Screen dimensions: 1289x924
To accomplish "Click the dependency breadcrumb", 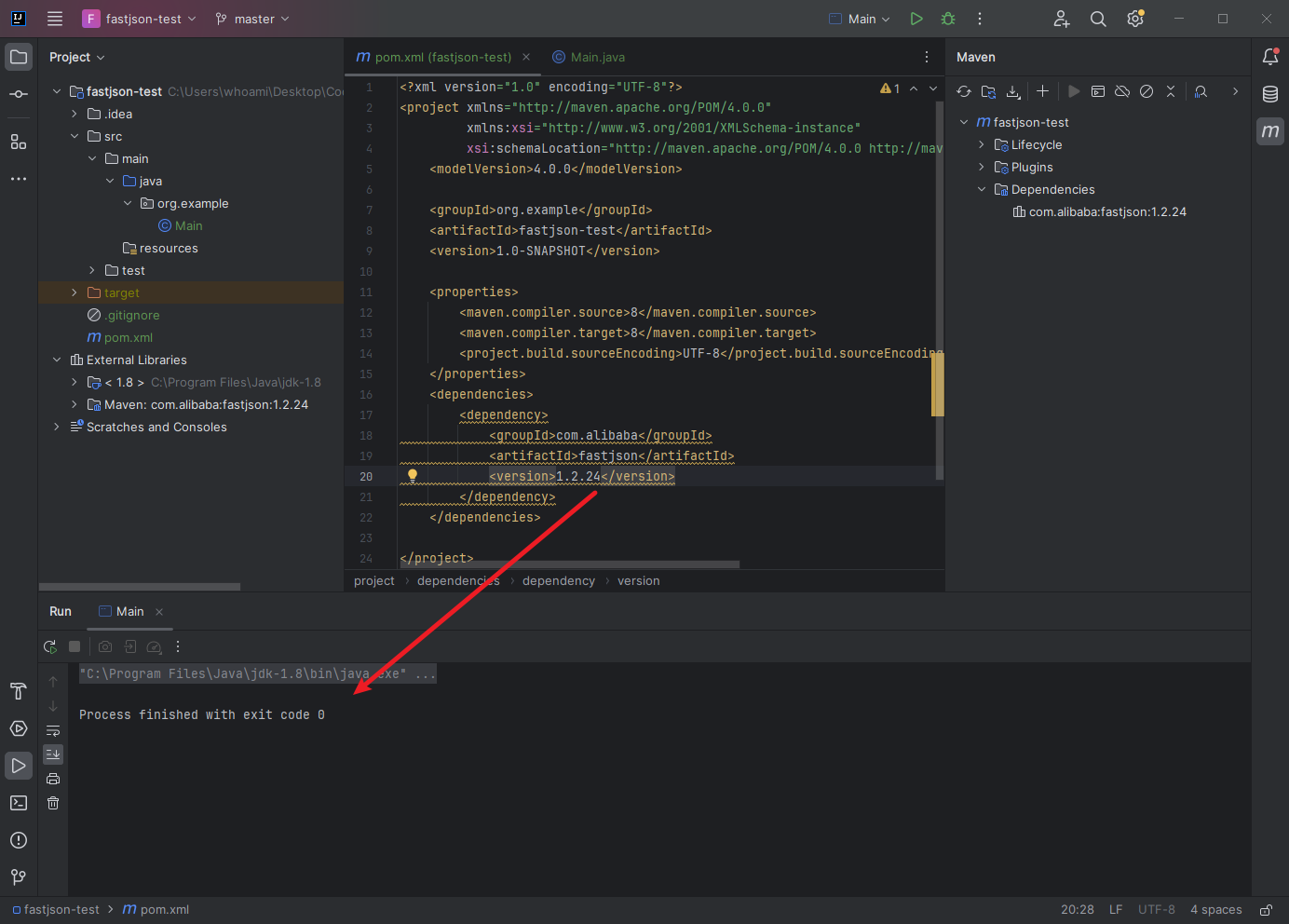I will coord(559,580).
